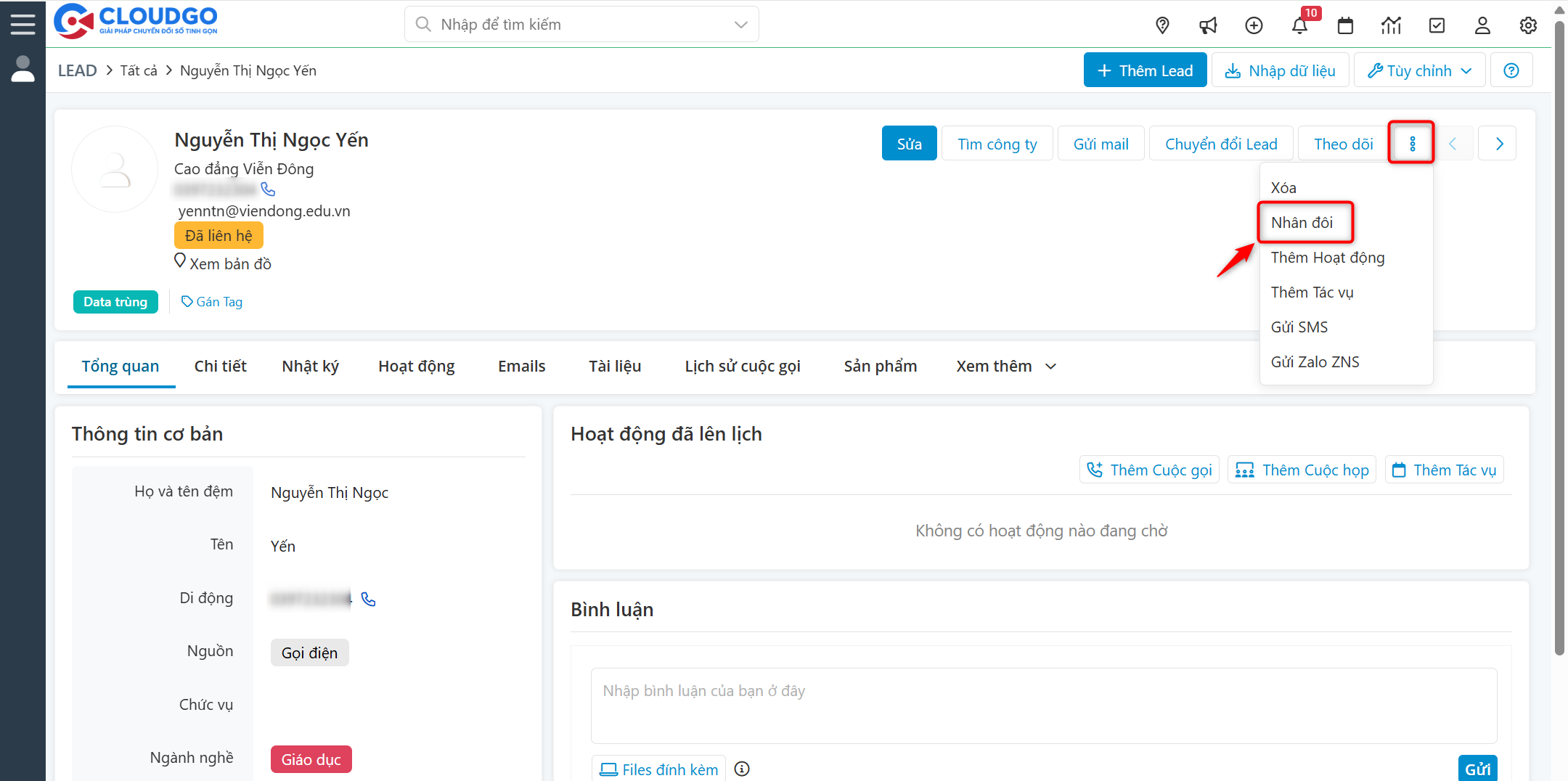Open the calendar icon in top bar

pyautogui.click(x=1345, y=25)
